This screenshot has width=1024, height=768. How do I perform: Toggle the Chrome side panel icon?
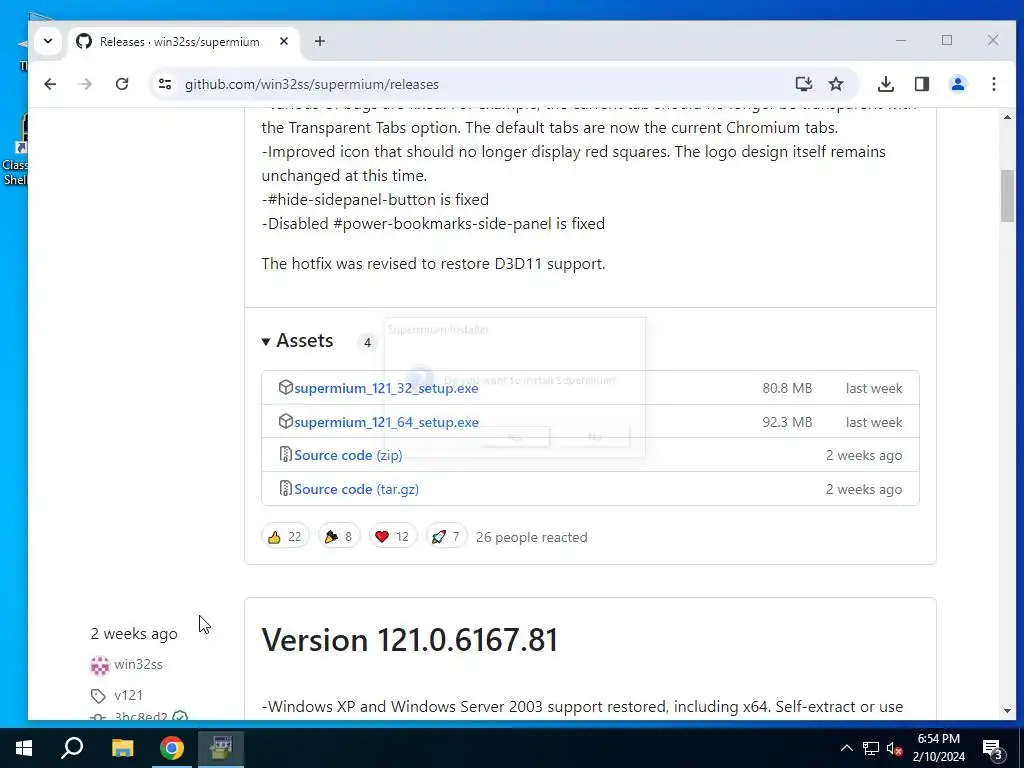[x=921, y=84]
